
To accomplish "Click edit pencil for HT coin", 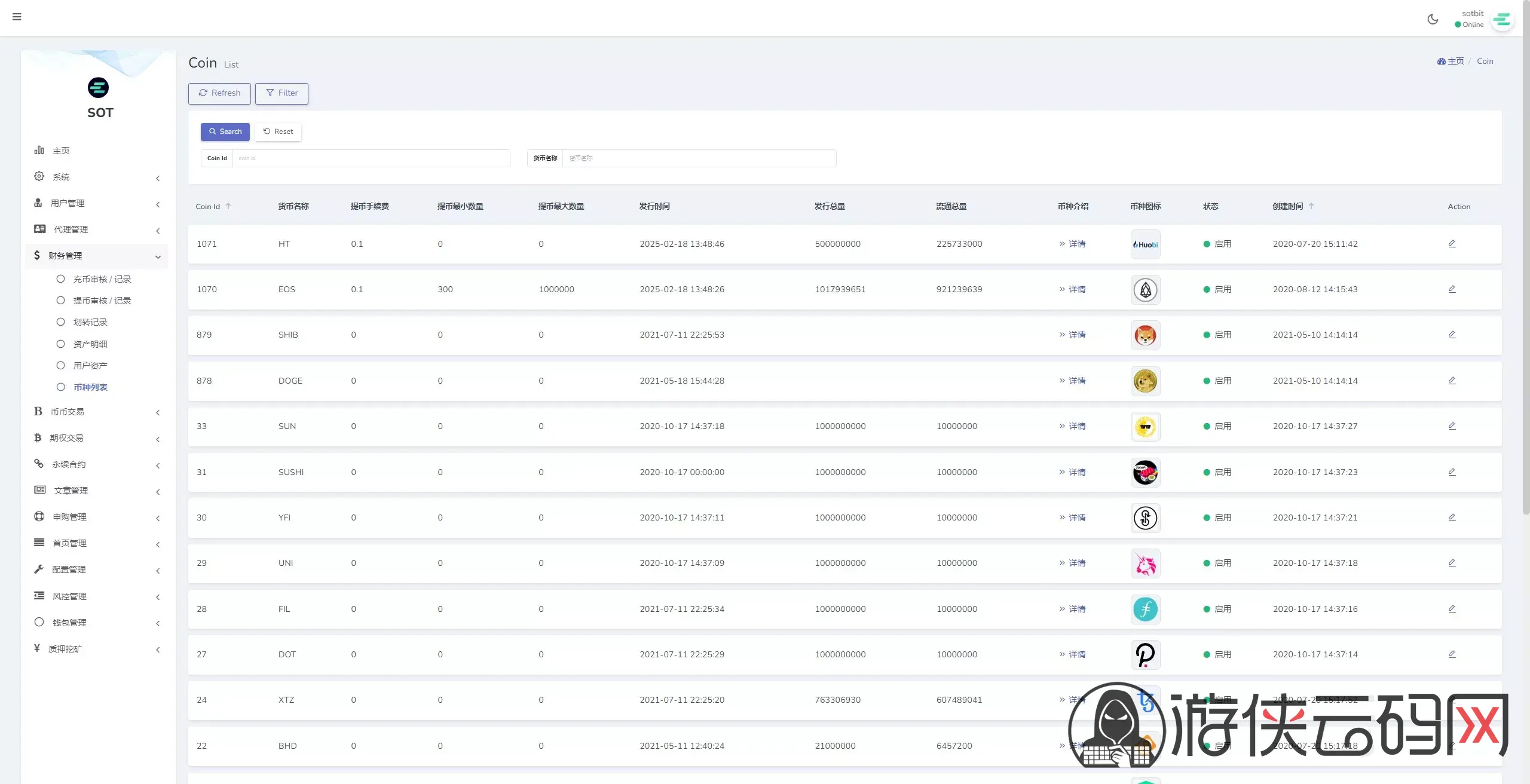I will 1452,244.
